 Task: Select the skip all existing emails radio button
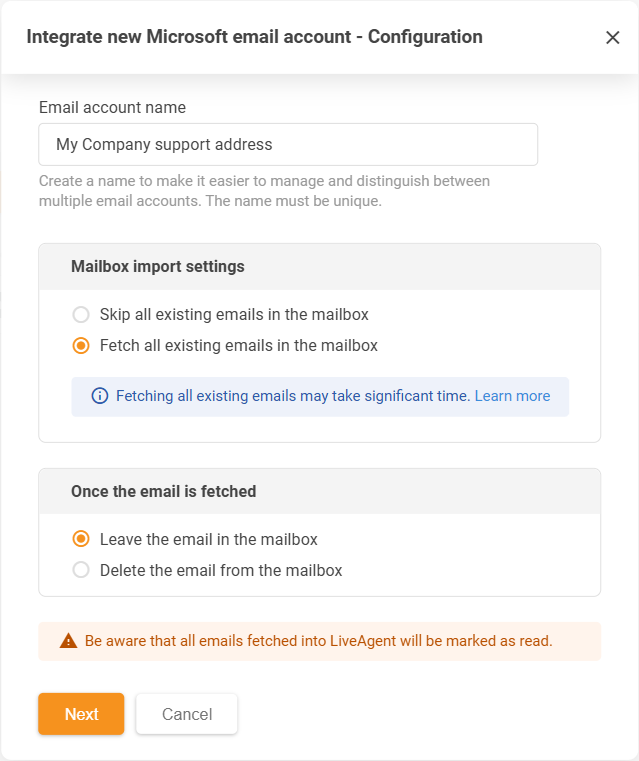(x=81, y=315)
